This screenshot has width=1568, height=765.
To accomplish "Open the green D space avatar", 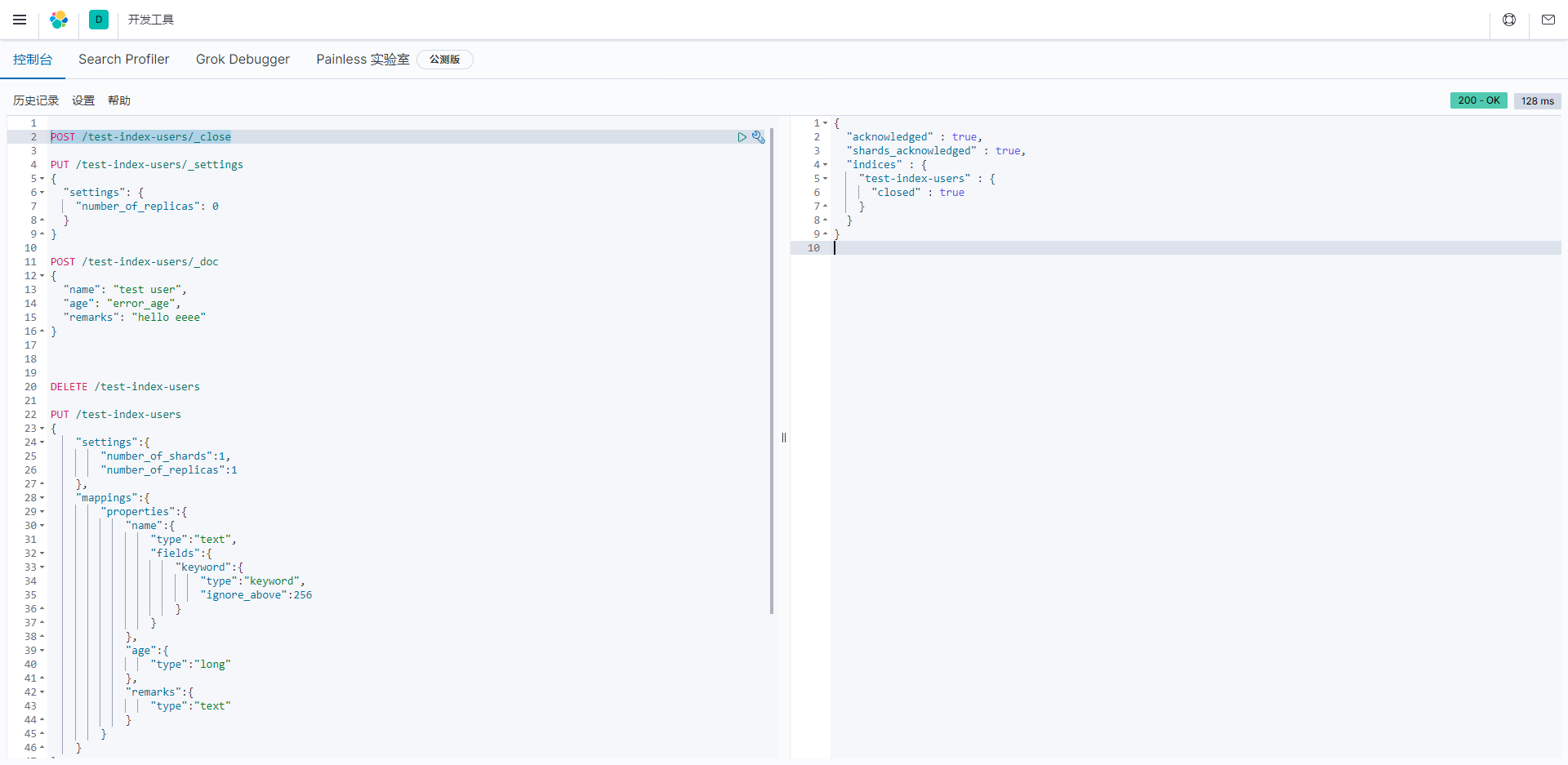I will [x=99, y=20].
